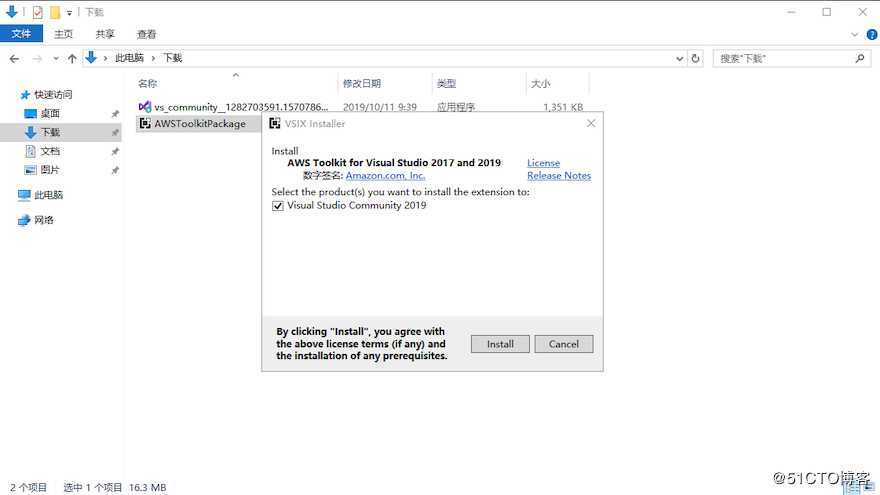Click the pin icon beside 图片
The width and height of the screenshot is (880, 495).
pos(115,170)
